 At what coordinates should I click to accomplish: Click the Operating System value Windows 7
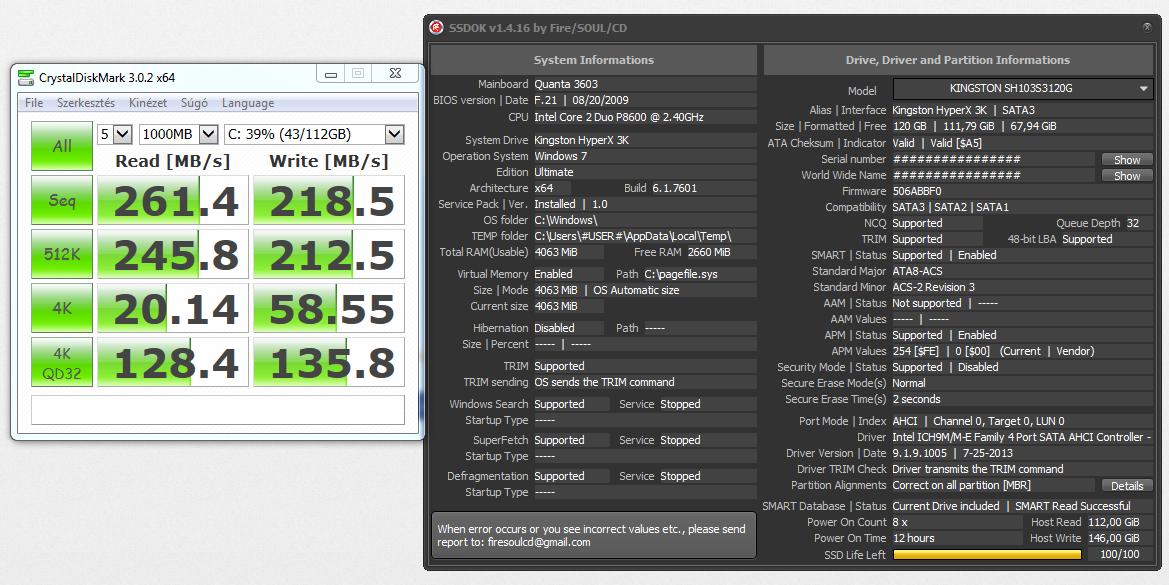(560, 156)
